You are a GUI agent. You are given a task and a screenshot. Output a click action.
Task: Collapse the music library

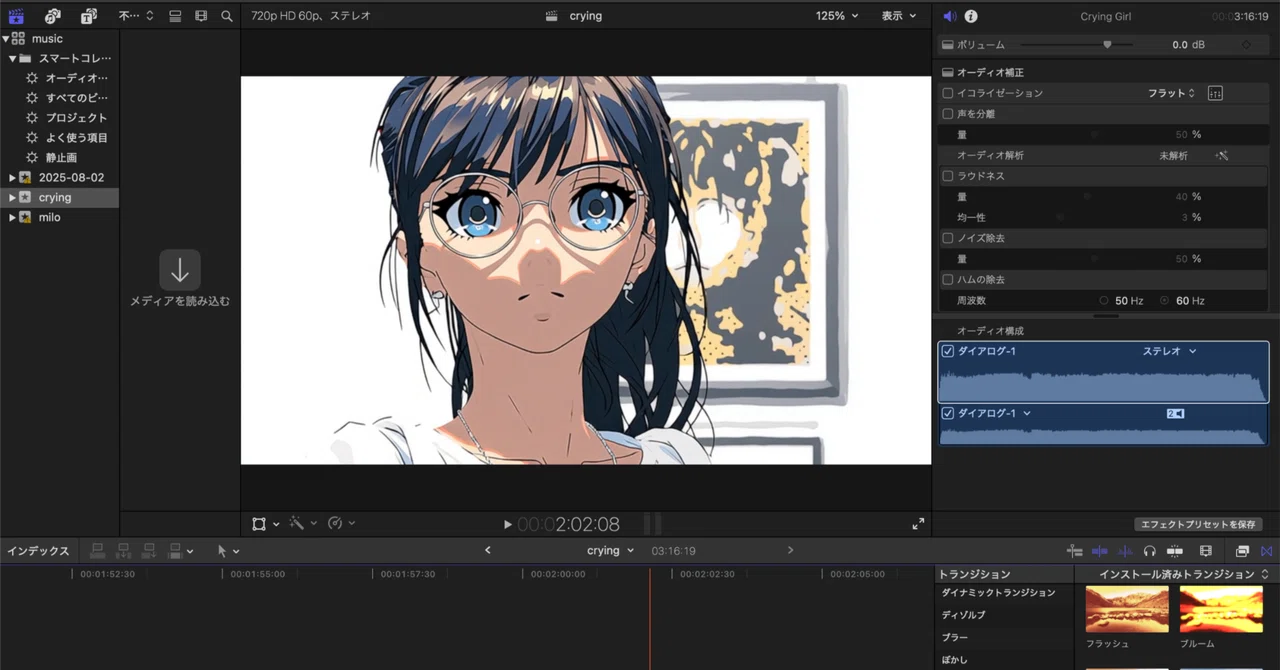tap(5, 39)
